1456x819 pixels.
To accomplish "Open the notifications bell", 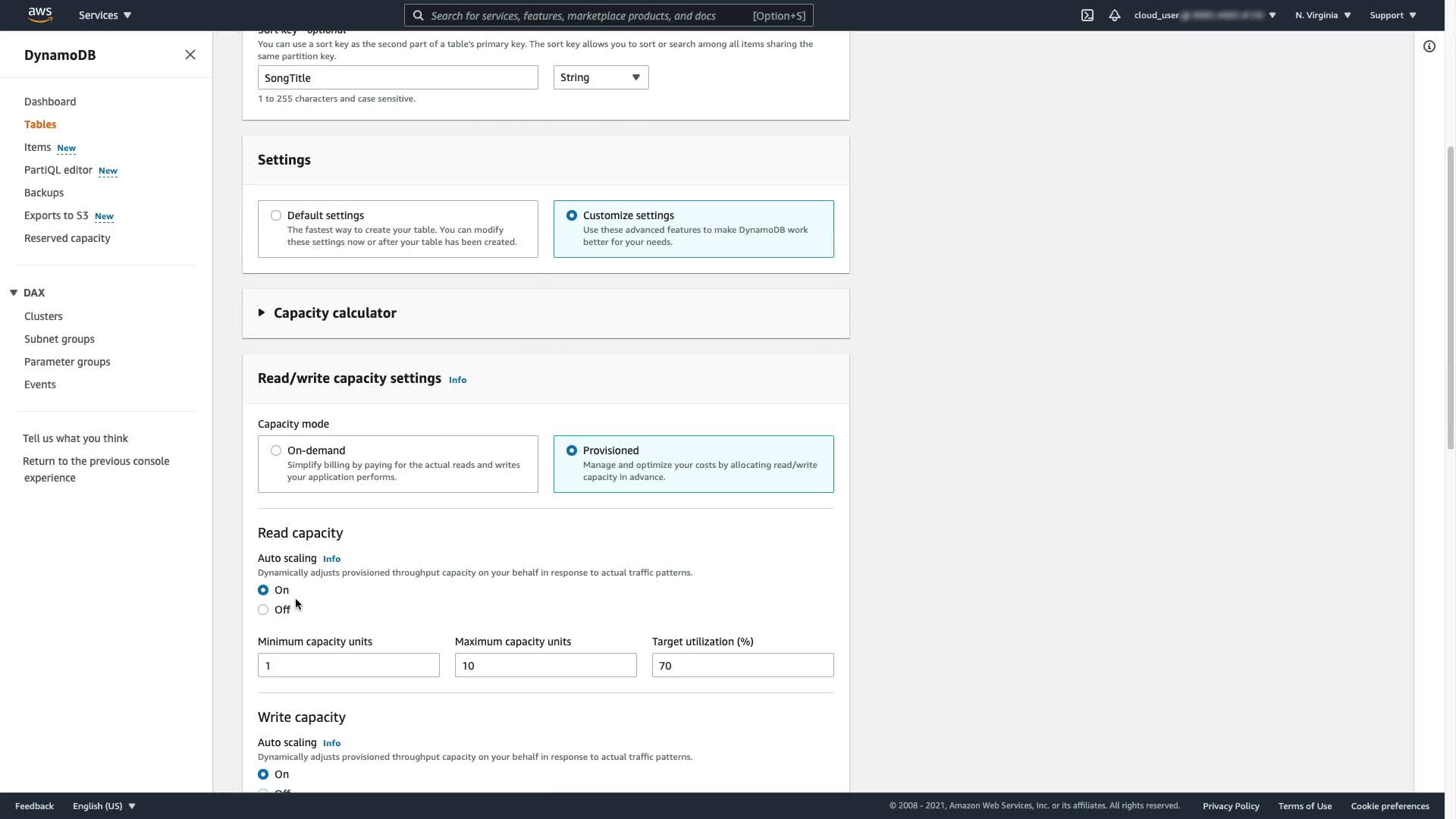I will [x=1115, y=15].
